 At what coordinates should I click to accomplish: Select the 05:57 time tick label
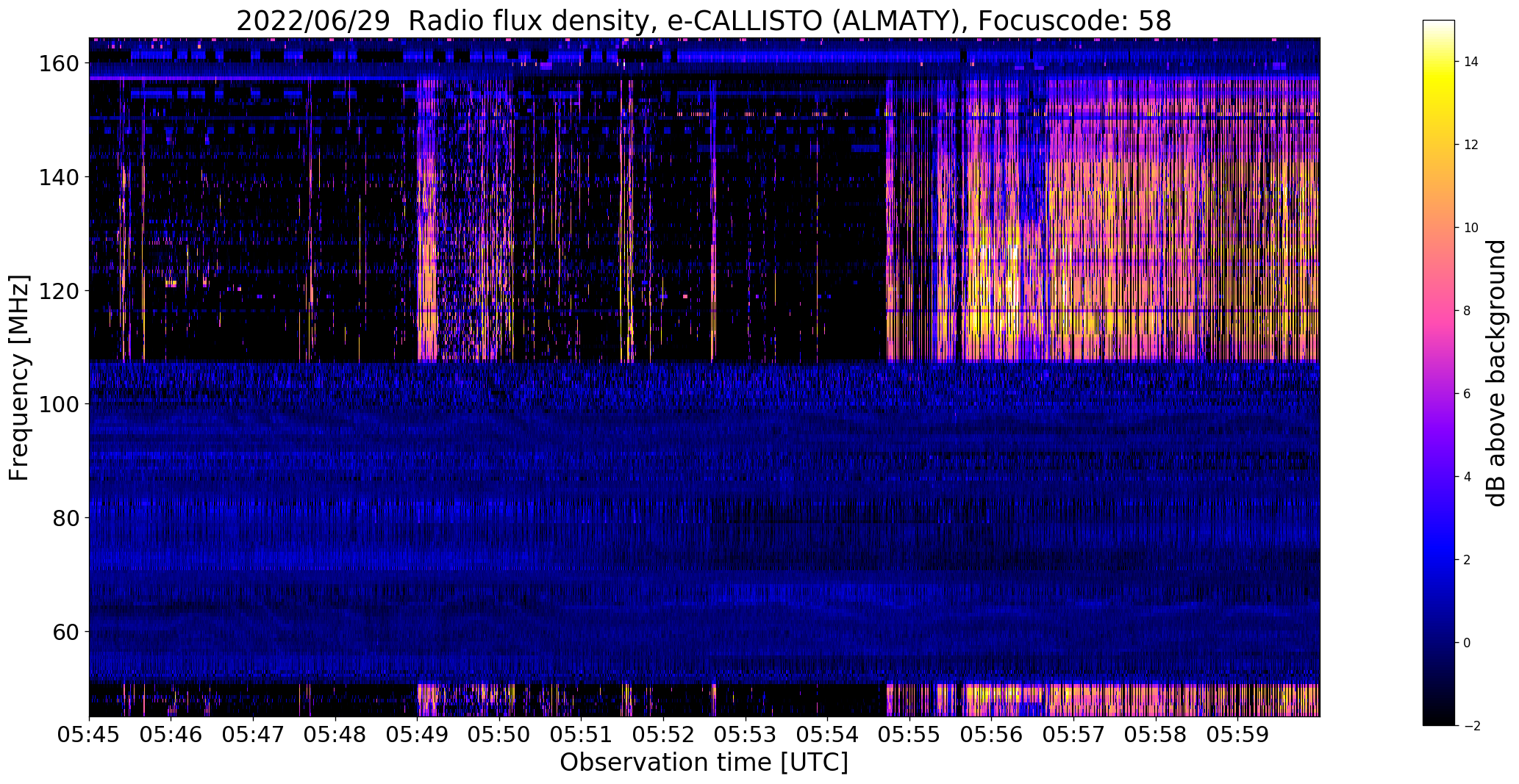point(1074,734)
